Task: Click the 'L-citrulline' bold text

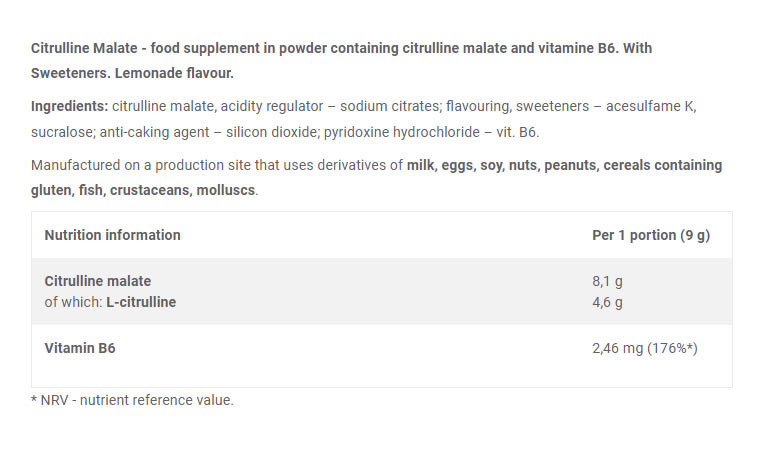Action: [x=141, y=301]
